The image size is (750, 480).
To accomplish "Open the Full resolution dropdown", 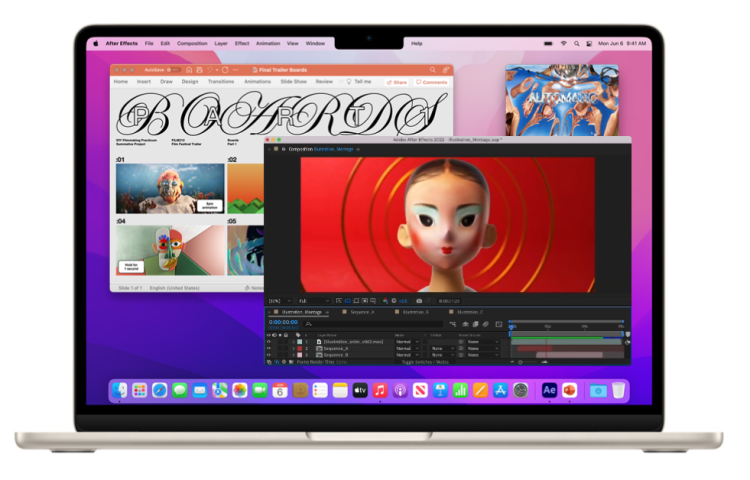I will [x=314, y=300].
